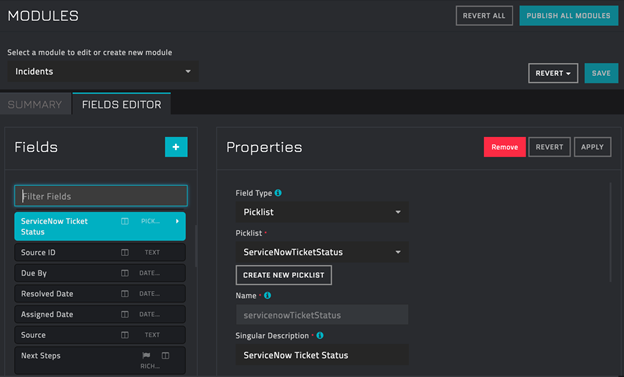624x377 pixels.
Task: Click the Singular Description input field
Action: coord(322,355)
